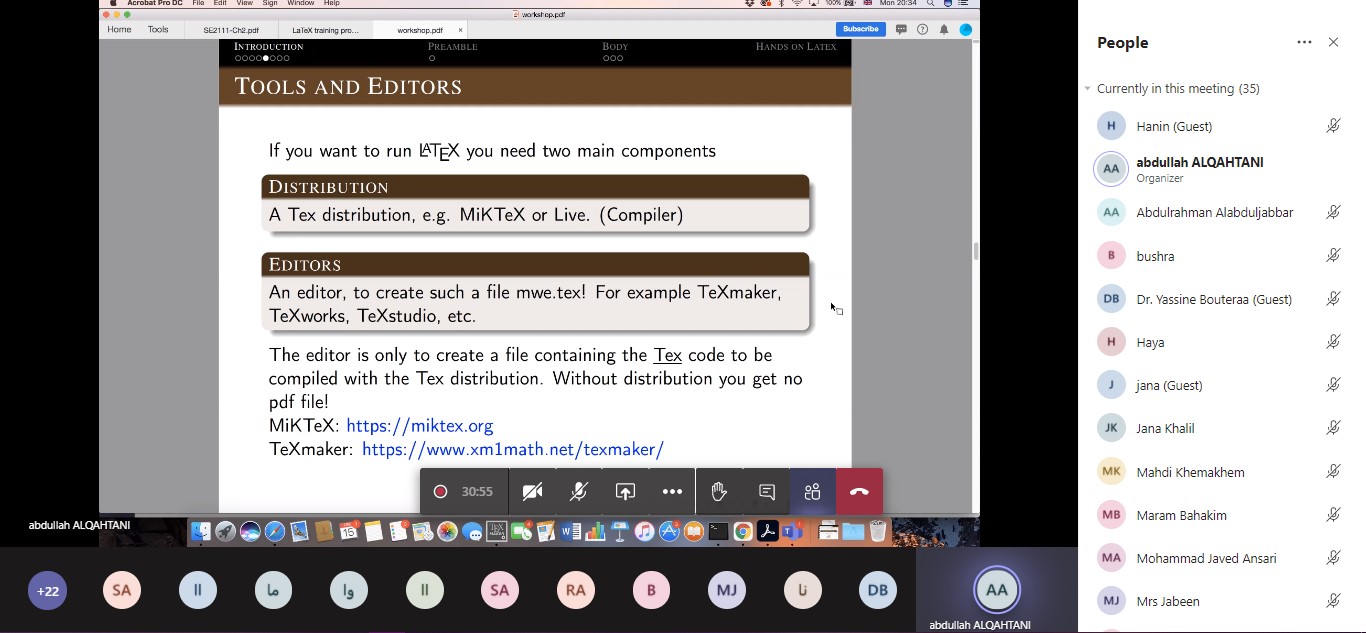
Task: Open the share screen tray
Action: coord(625,492)
